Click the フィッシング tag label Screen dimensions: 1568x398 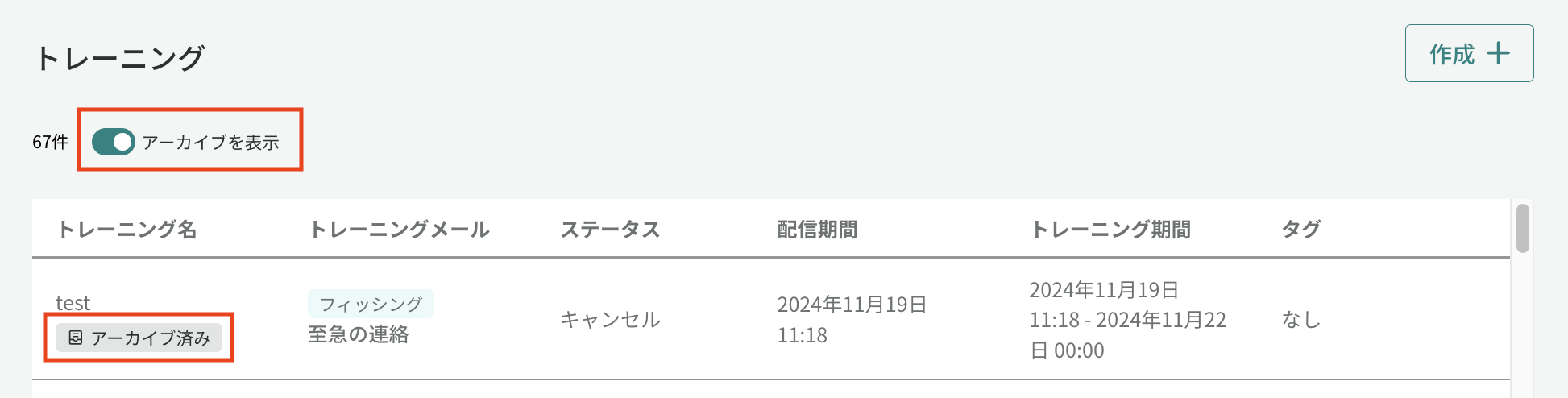[371, 304]
